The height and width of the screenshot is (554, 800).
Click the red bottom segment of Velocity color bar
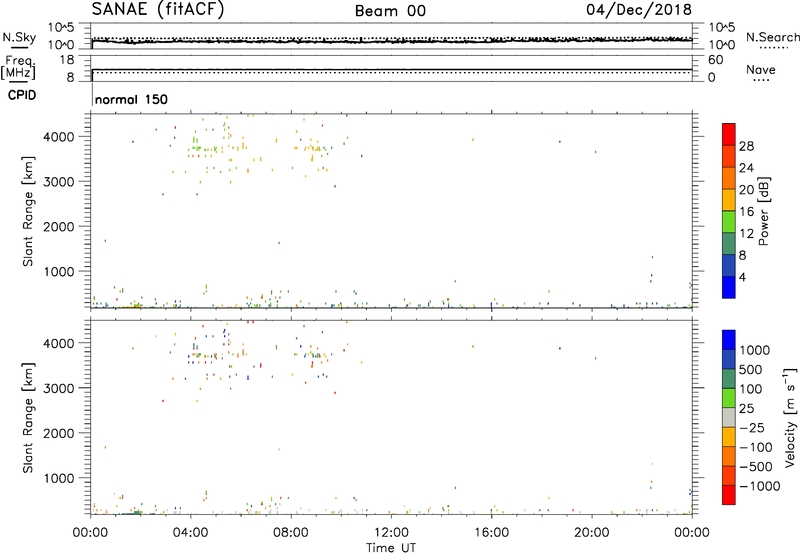(729, 495)
